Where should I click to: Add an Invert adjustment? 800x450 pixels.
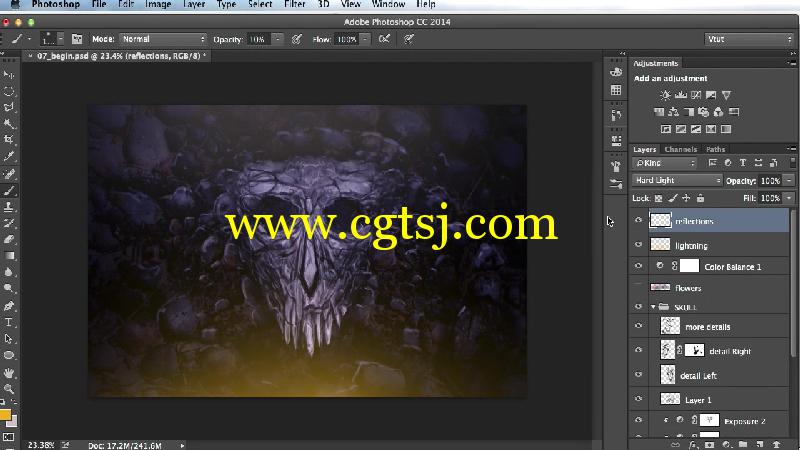(x=666, y=129)
